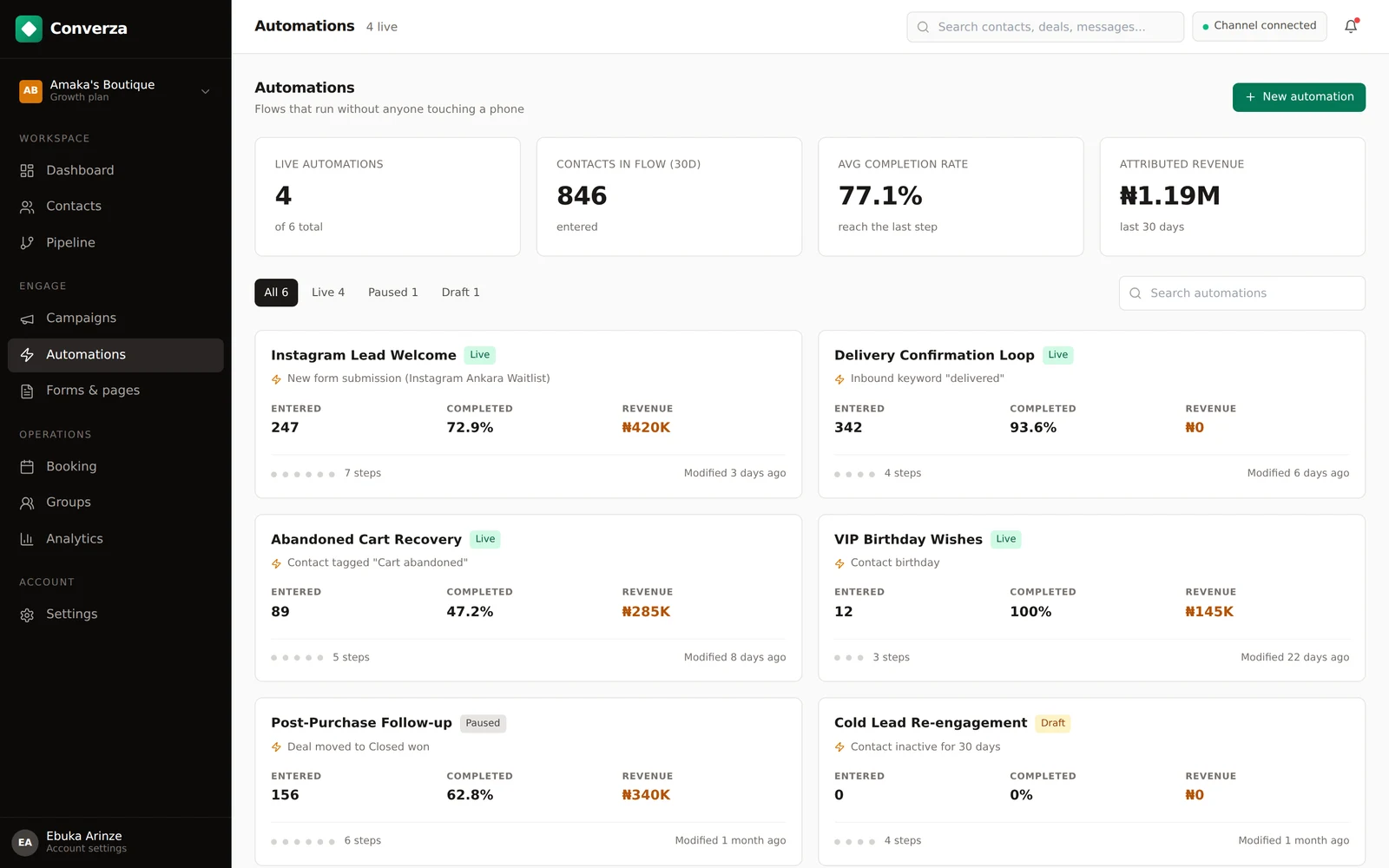Click the Groups icon in sidebar

pos(27,503)
